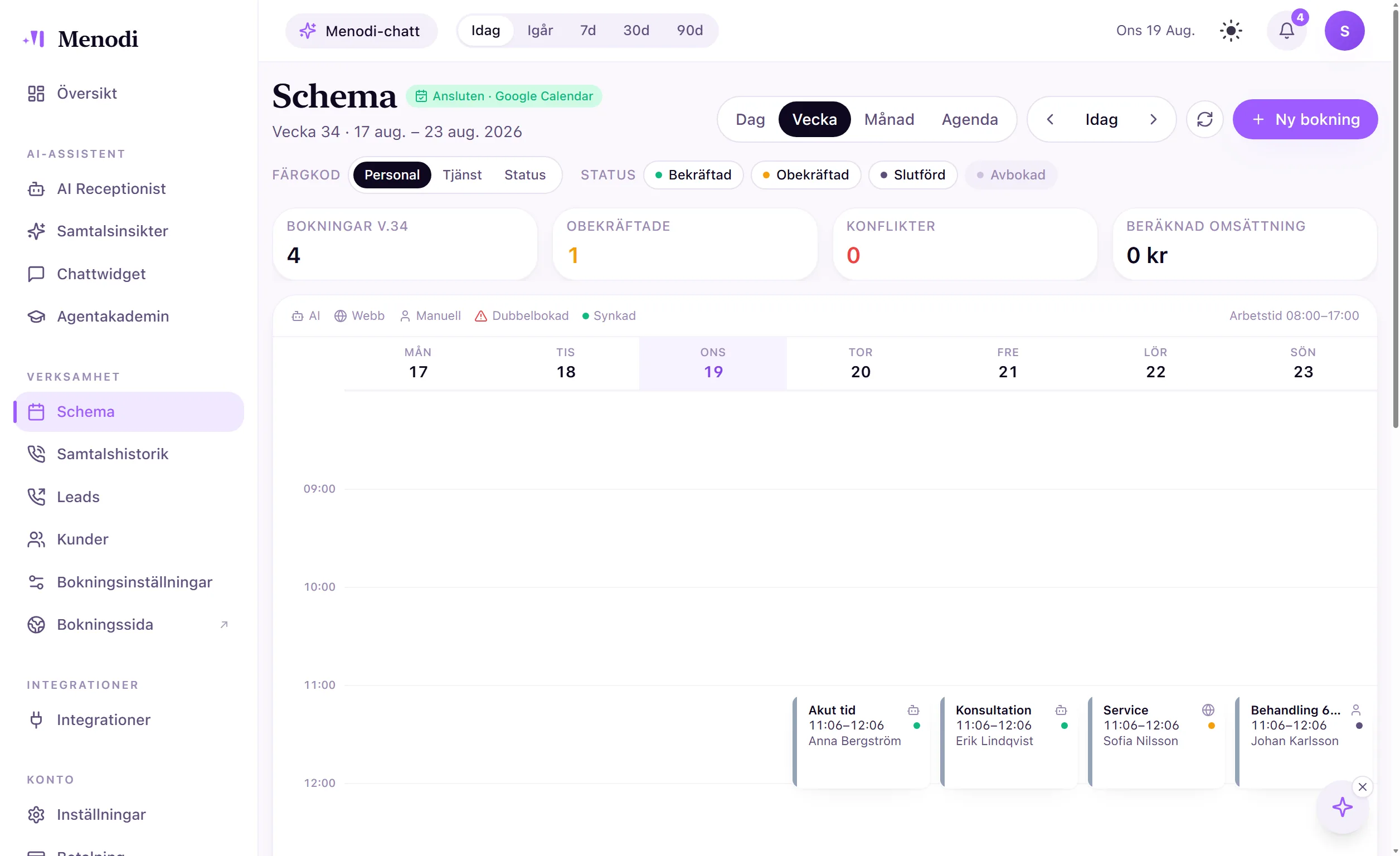Toggle the Obekräftad status filter
This screenshot has height=856, width=1400.
[806, 175]
